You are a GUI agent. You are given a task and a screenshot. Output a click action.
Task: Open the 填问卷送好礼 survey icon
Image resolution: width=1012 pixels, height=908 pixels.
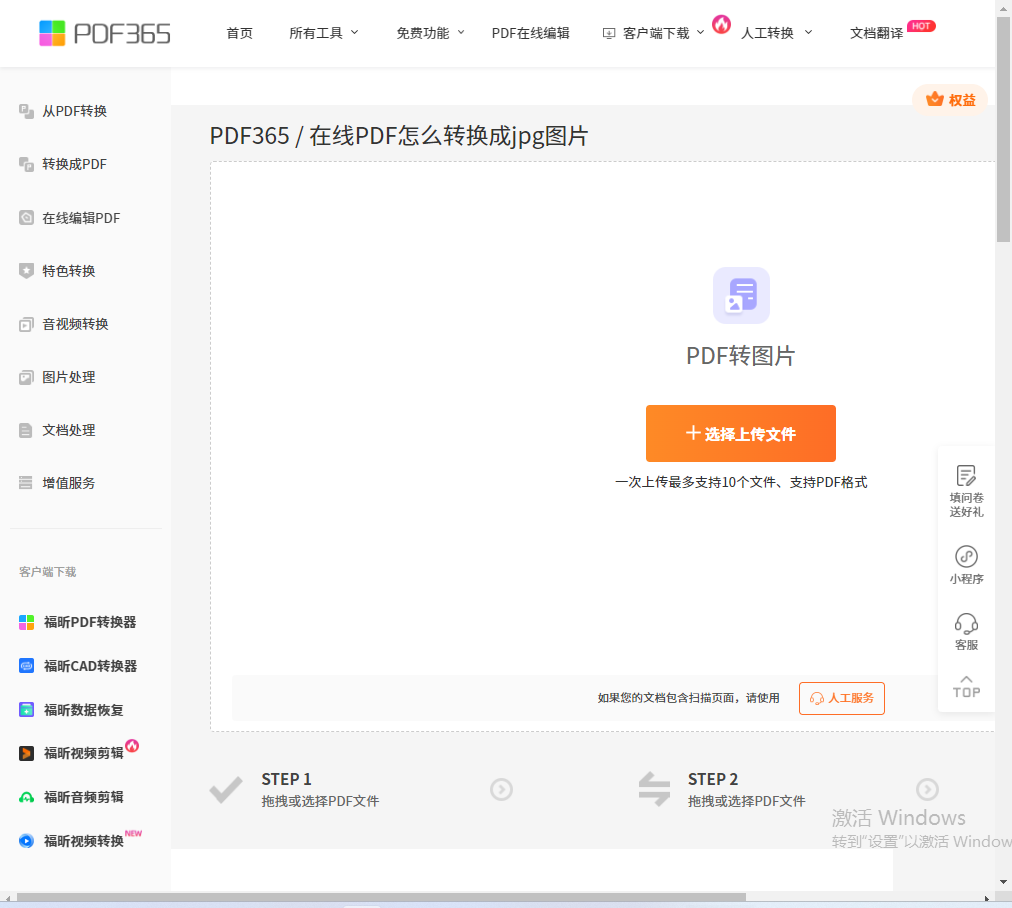[x=966, y=476]
